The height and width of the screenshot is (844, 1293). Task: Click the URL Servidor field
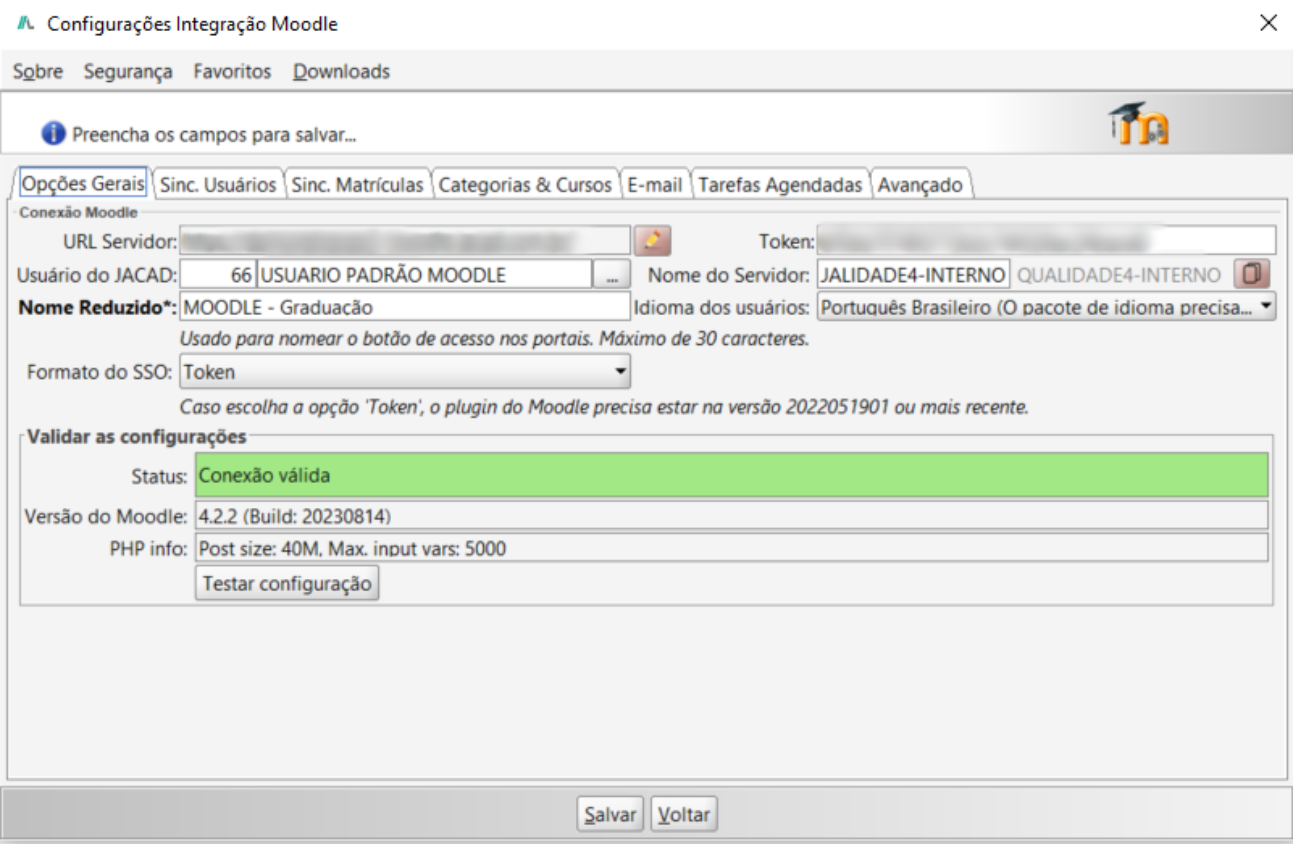(x=405, y=240)
